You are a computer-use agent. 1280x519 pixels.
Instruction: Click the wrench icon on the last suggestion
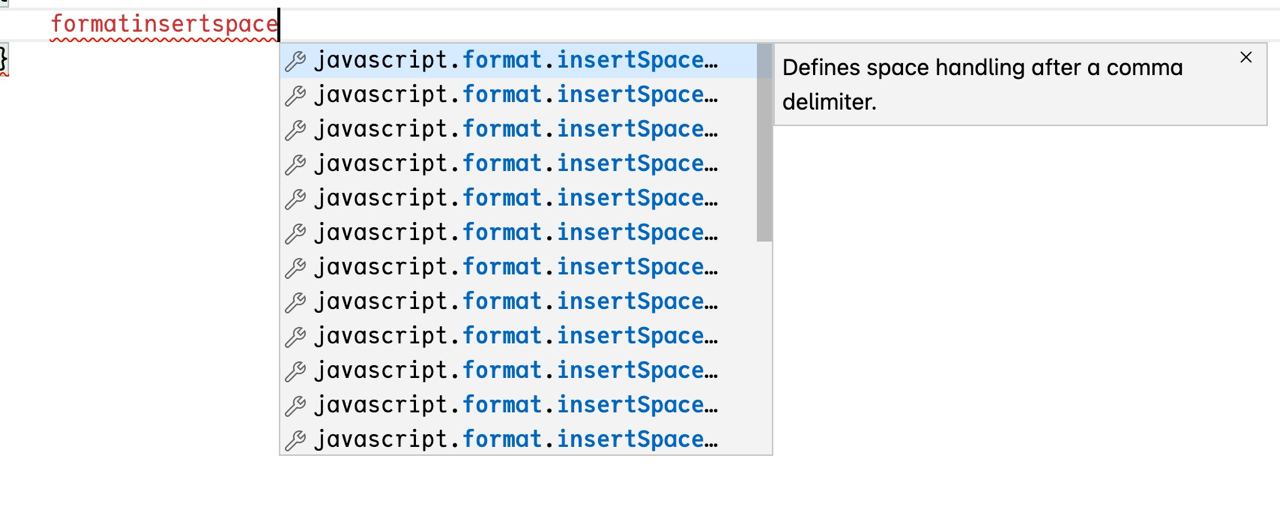coord(295,440)
